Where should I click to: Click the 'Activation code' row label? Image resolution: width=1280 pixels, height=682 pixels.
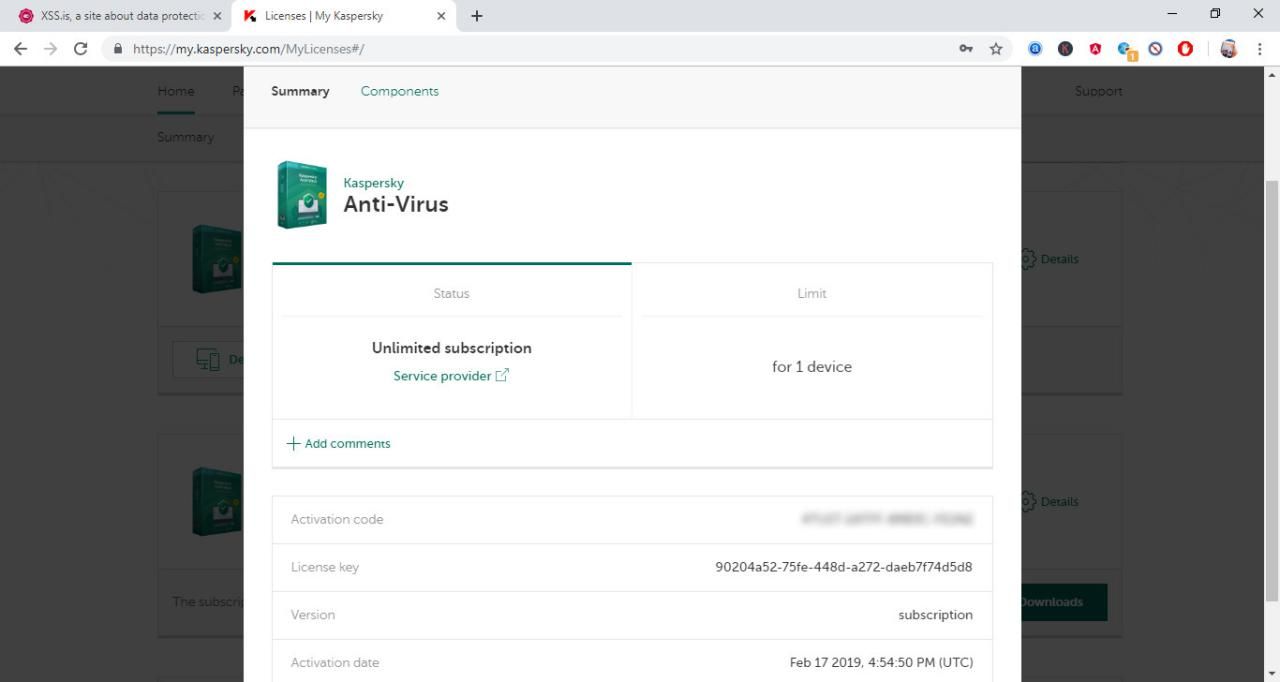click(337, 519)
